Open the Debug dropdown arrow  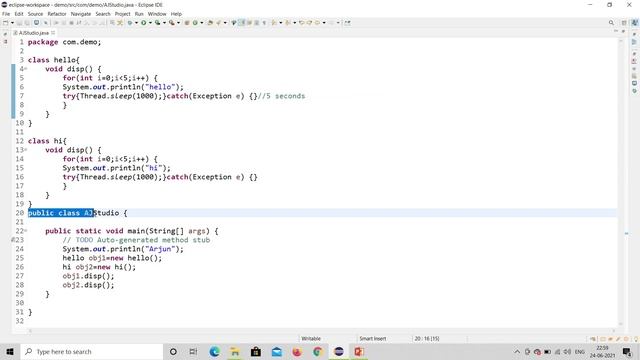pyautogui.click(x=136, y=23)
